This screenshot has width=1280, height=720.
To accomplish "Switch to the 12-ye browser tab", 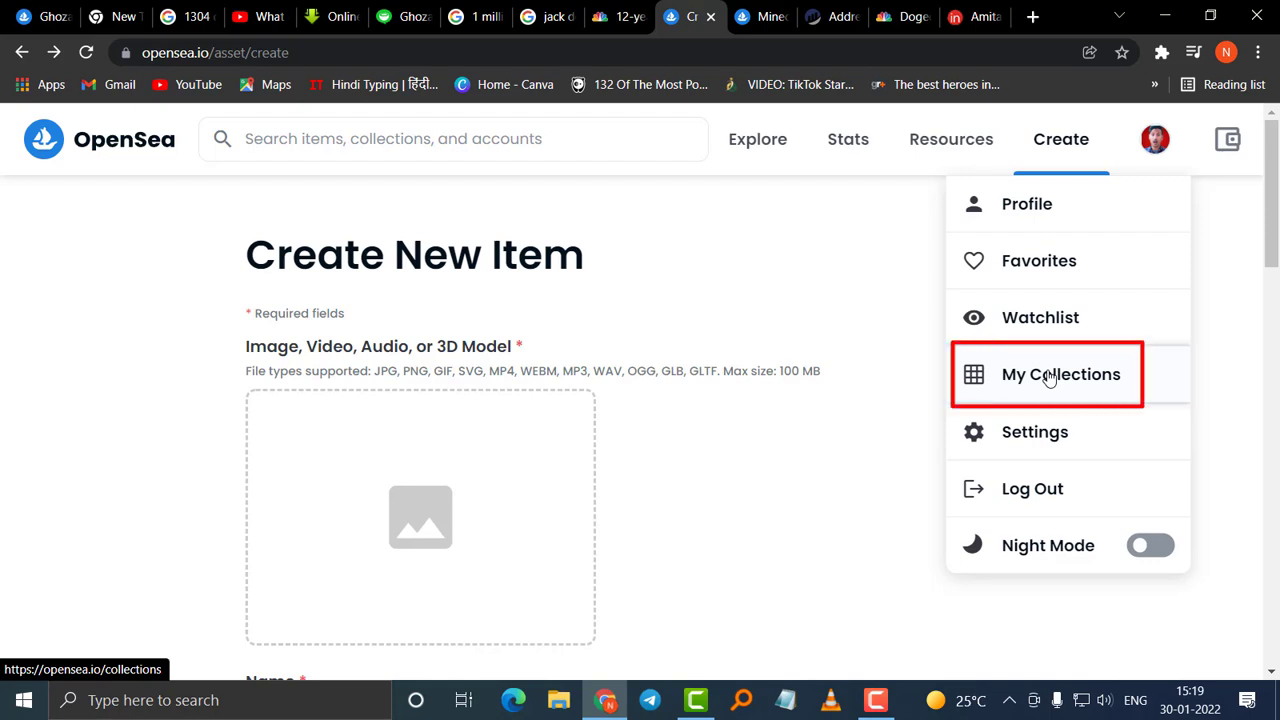I will tap(619, 17).
